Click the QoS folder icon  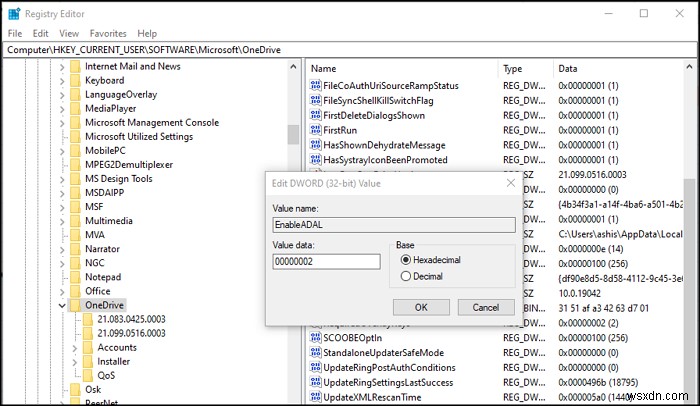click(88, 375)
